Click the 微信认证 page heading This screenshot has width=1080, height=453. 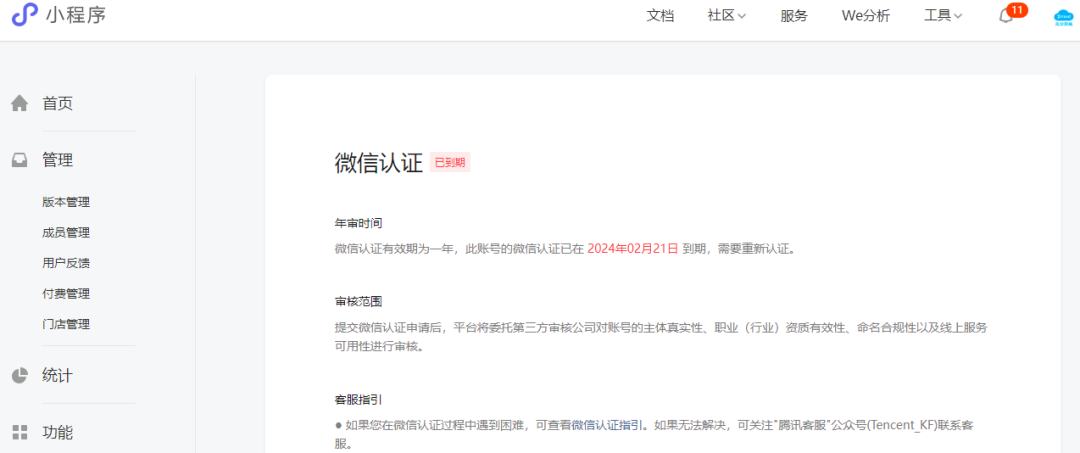coord(378,163)
